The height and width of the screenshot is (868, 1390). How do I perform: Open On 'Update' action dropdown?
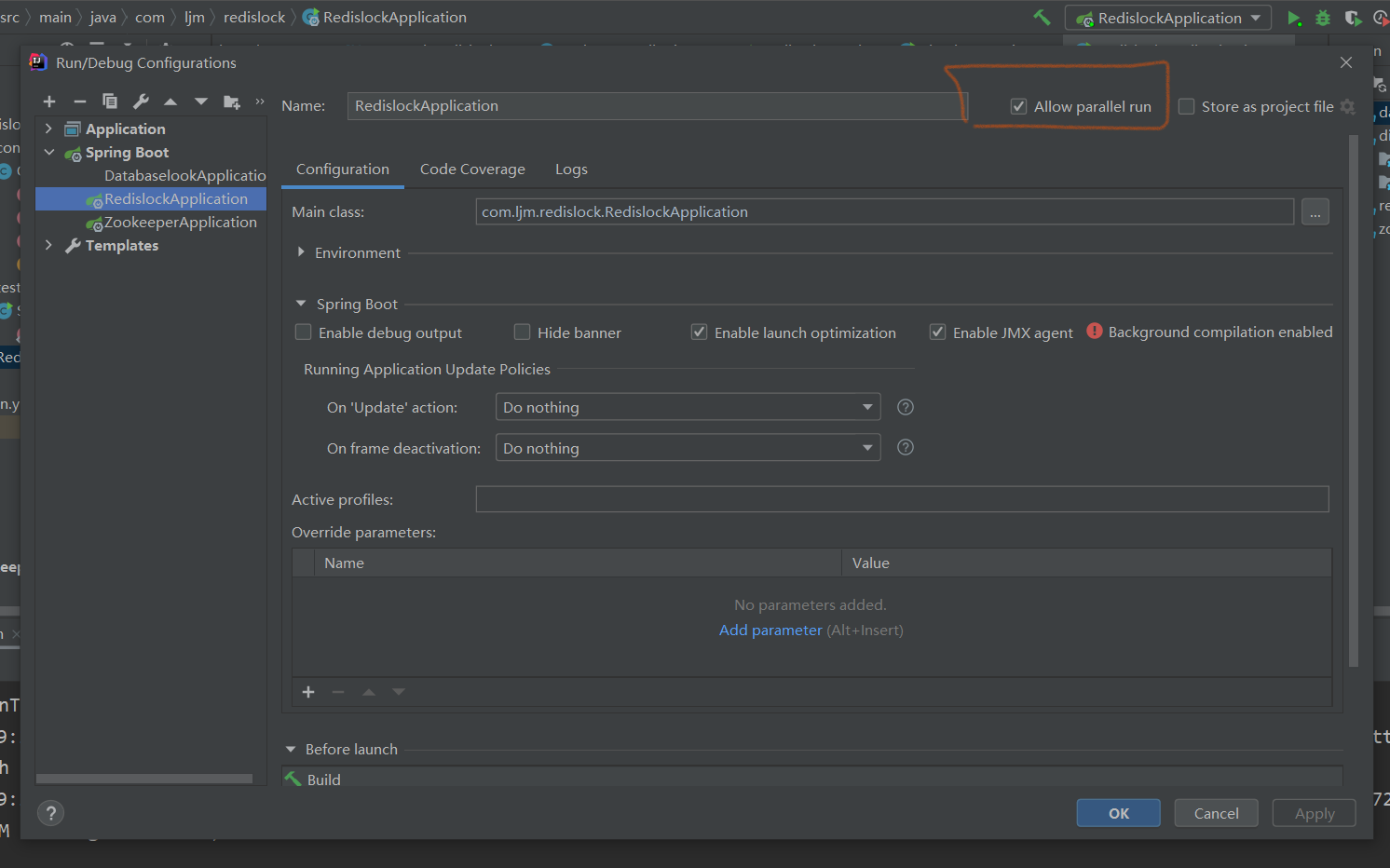[688, 407]
